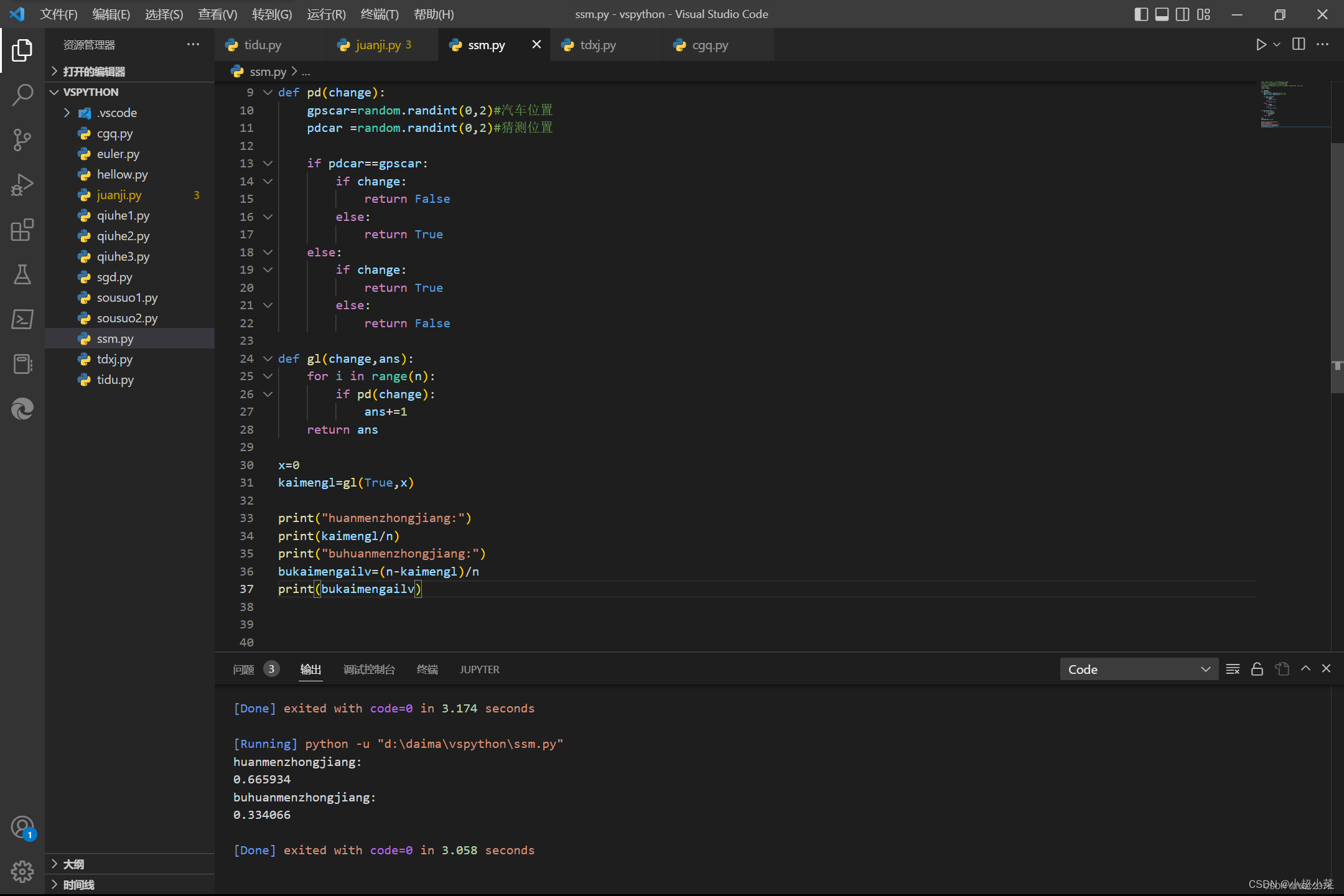Open hellow.py in the file explorer
Image resolution: width=1344 pixels, height=896 pixels.
pyautogui.click(x=130, y=174)
